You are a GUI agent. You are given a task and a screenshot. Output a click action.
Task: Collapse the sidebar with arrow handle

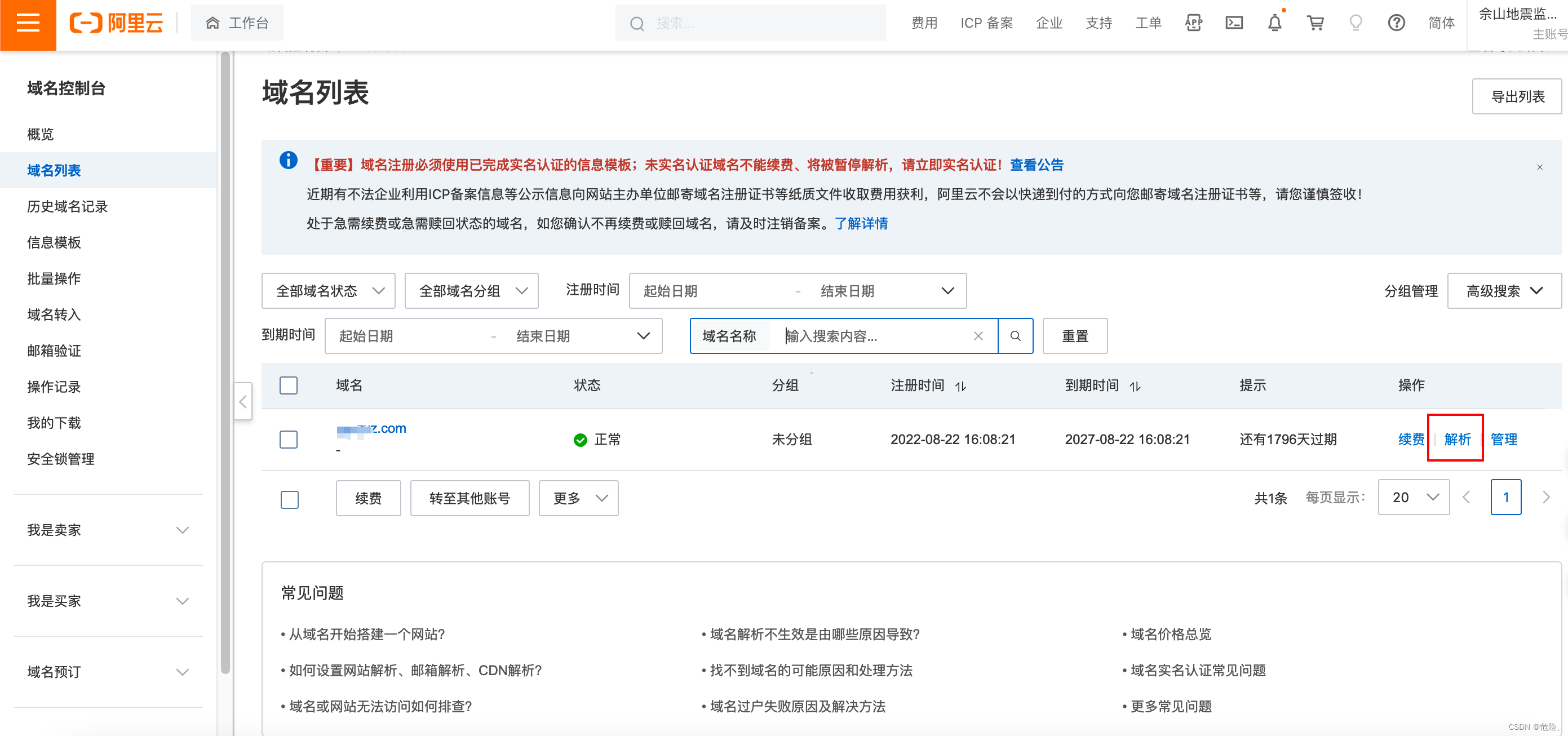[243, 401]
